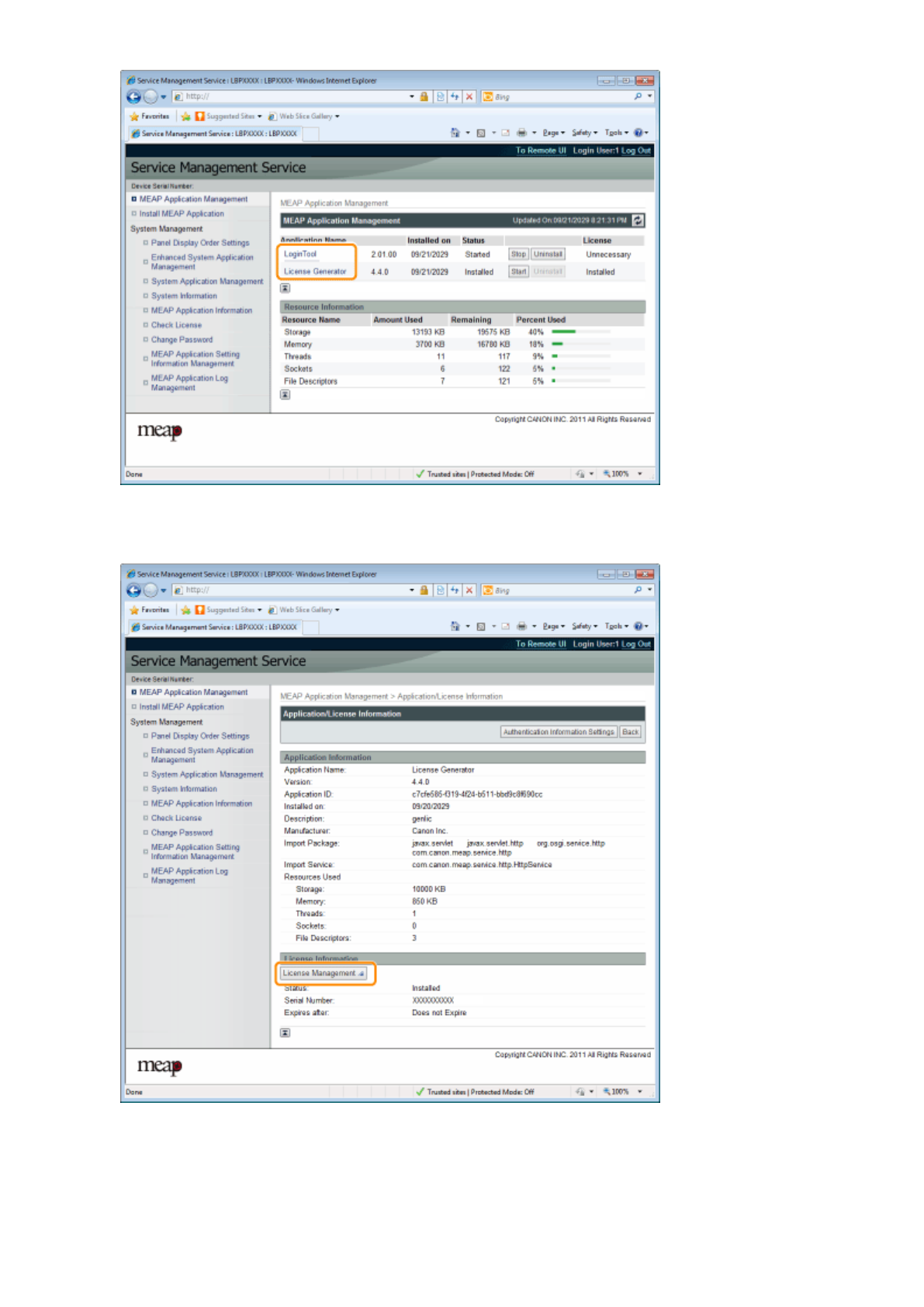Screen dimensions: 924x1307
Task: Click the top-of-page arrow icon below File Descriptors row
Action: pyautogui.click(x=286, y=395)
